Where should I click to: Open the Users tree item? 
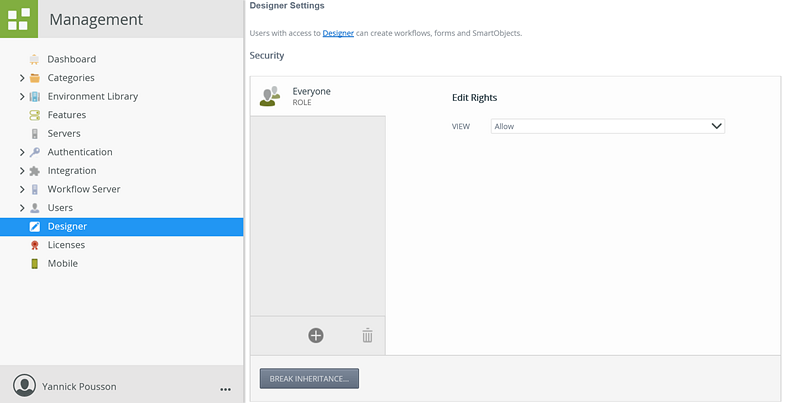[60, 208]
